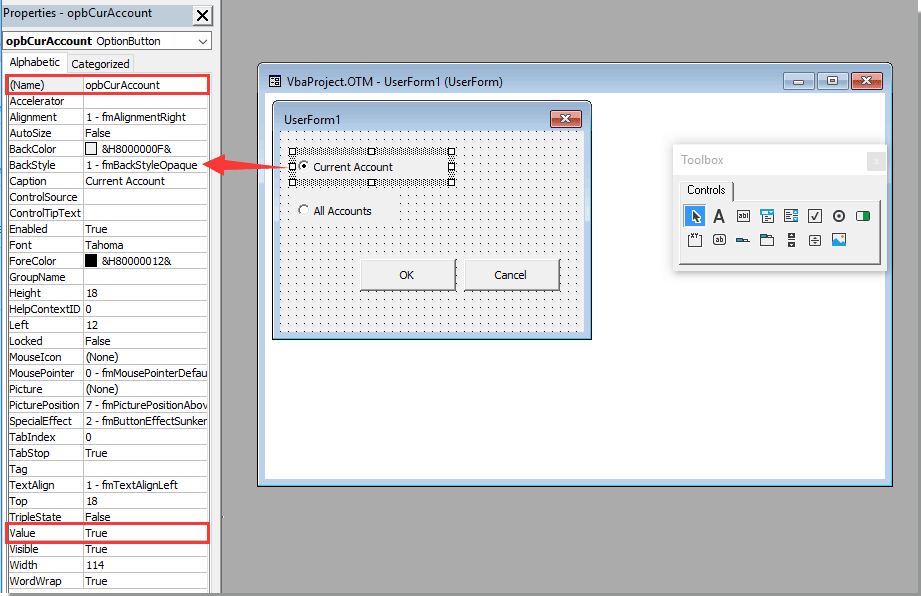Pick the Label control icon
The width and height of the screenshot is (921, 596).
[718, 215]
